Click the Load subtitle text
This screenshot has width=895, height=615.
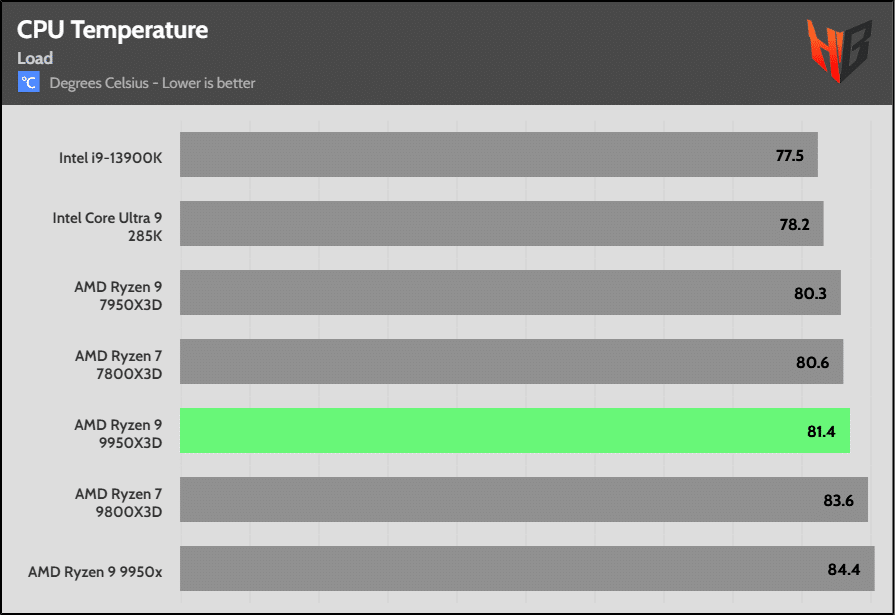coord(35,58)
